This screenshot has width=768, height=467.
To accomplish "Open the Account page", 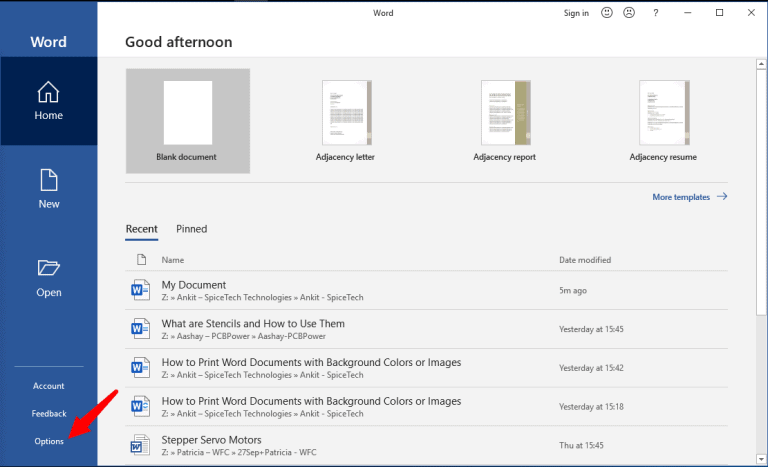I will pos(48,386).
